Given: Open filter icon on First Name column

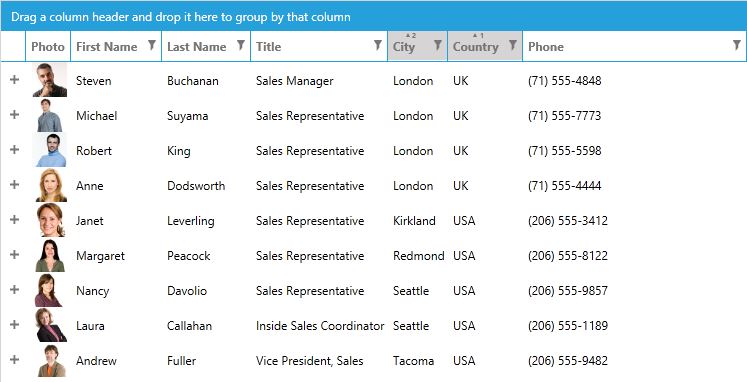Looking at the screenshot, I should [151, 45].
